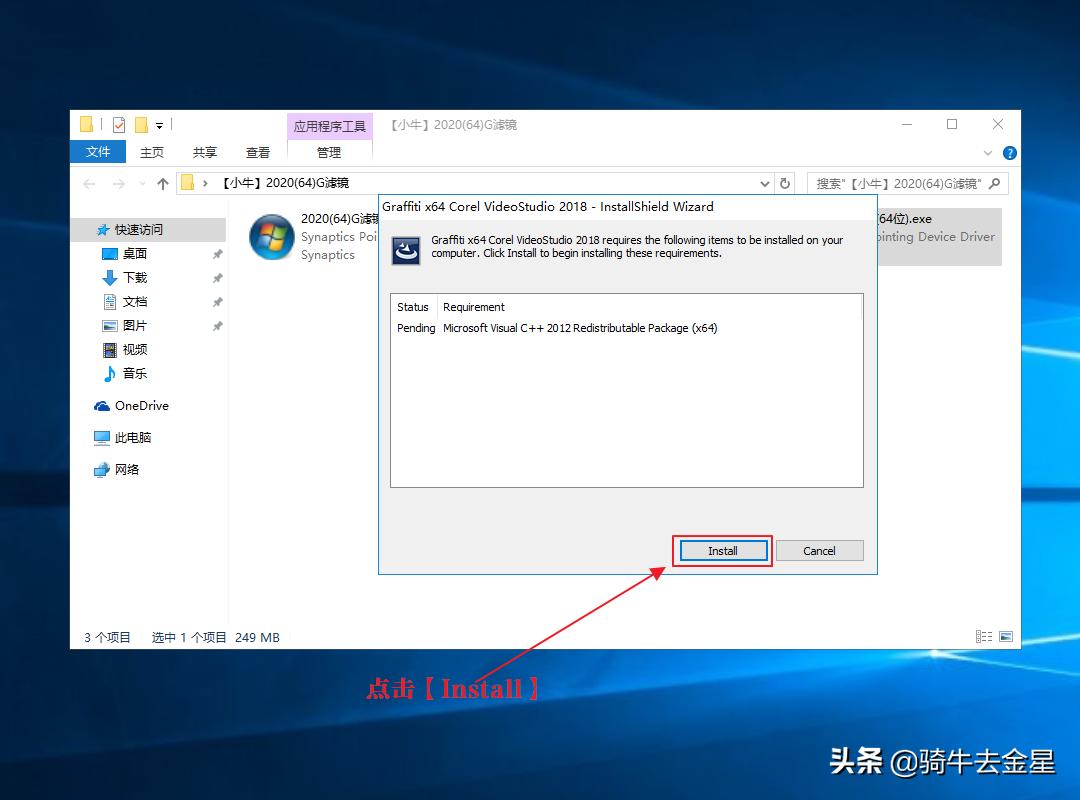Open 下载 in the navigation pane
This screenshot has width=1080, height=800.
tap(135, 278)
